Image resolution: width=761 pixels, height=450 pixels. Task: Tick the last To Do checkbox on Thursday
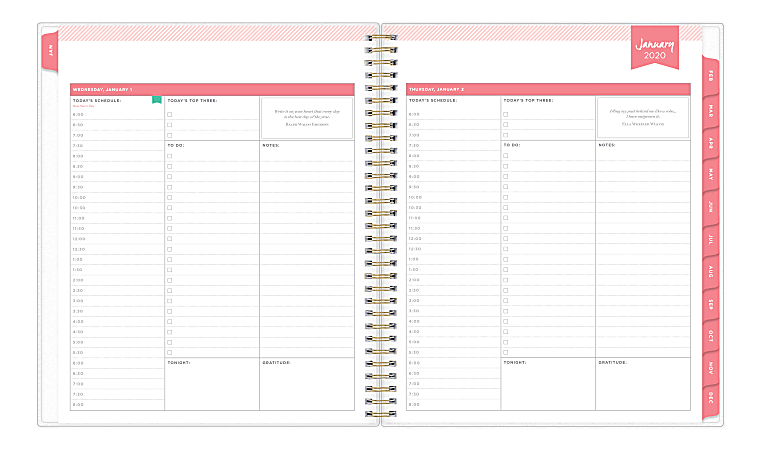(506, 352)
